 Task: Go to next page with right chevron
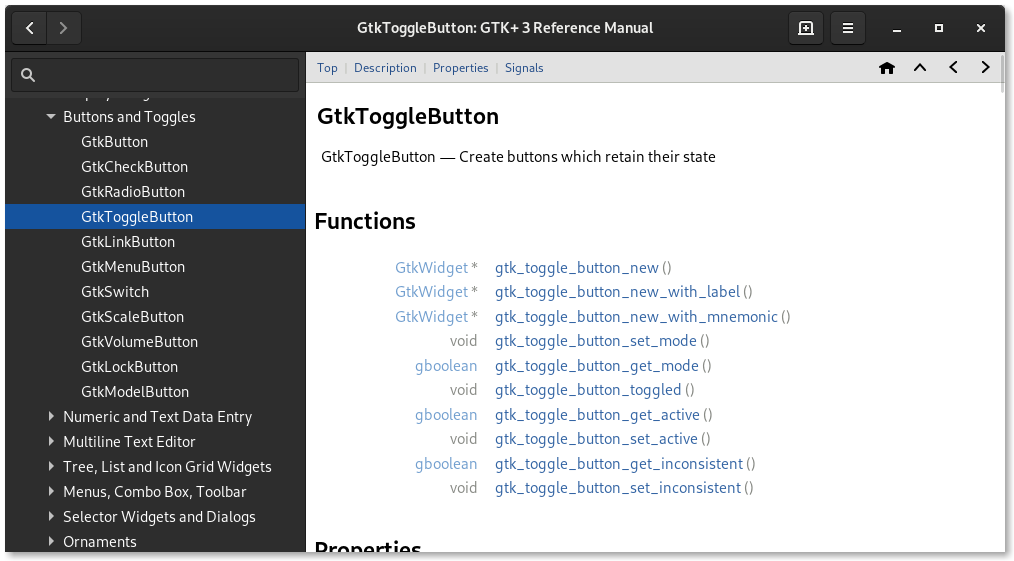point(986,68)
